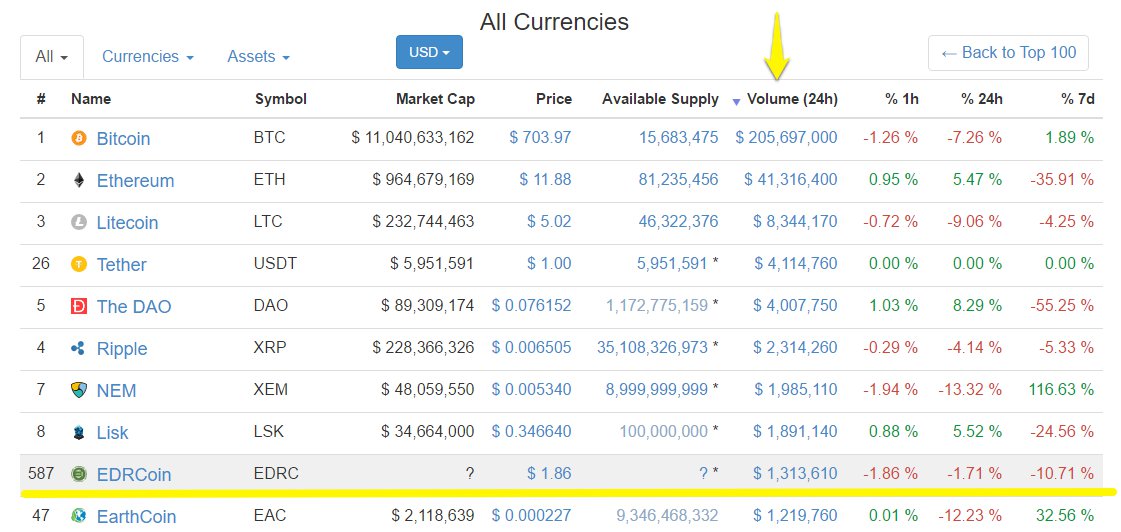Click EDRCoin price $ 1.86
This screenshot has height=532, width=1121.
550,473
